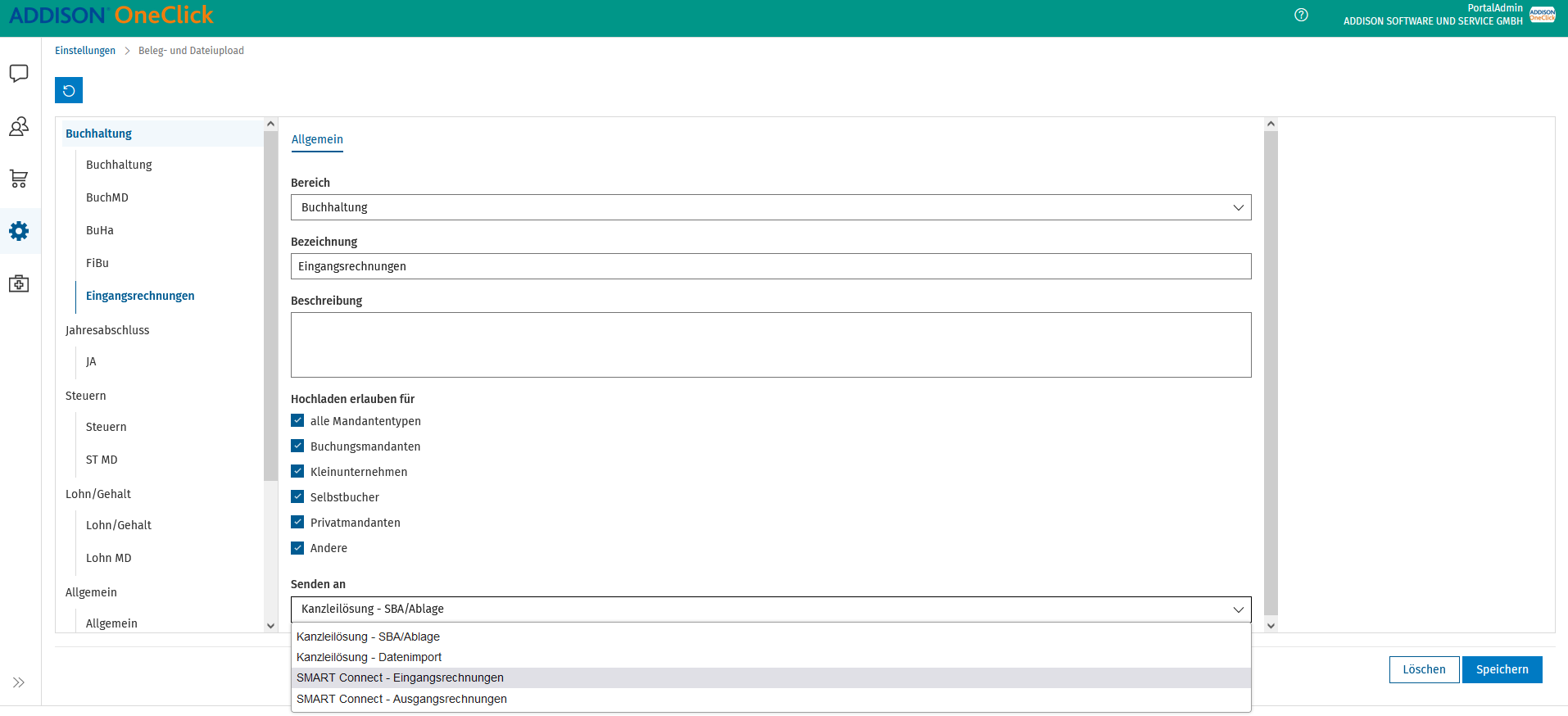Select FiBu in the tree
The width and height of the screenshot is (1568, 716).
[97, 263]
